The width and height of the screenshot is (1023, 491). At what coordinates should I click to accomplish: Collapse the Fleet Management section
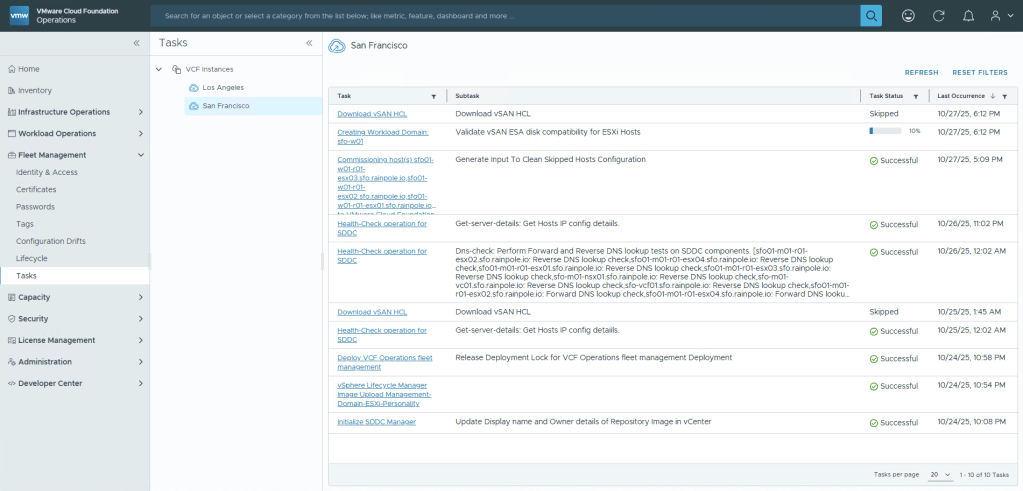point(141,155)
